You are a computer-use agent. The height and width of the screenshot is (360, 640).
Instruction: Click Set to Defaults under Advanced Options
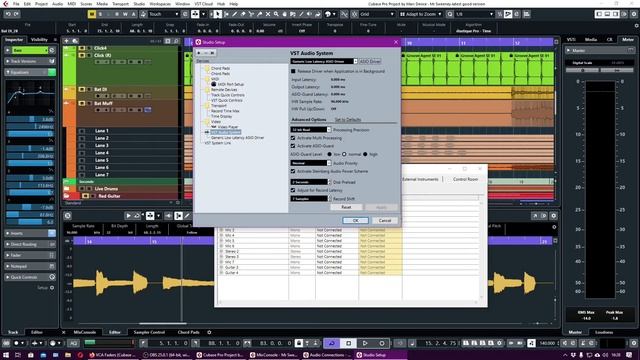click(348, 120)
